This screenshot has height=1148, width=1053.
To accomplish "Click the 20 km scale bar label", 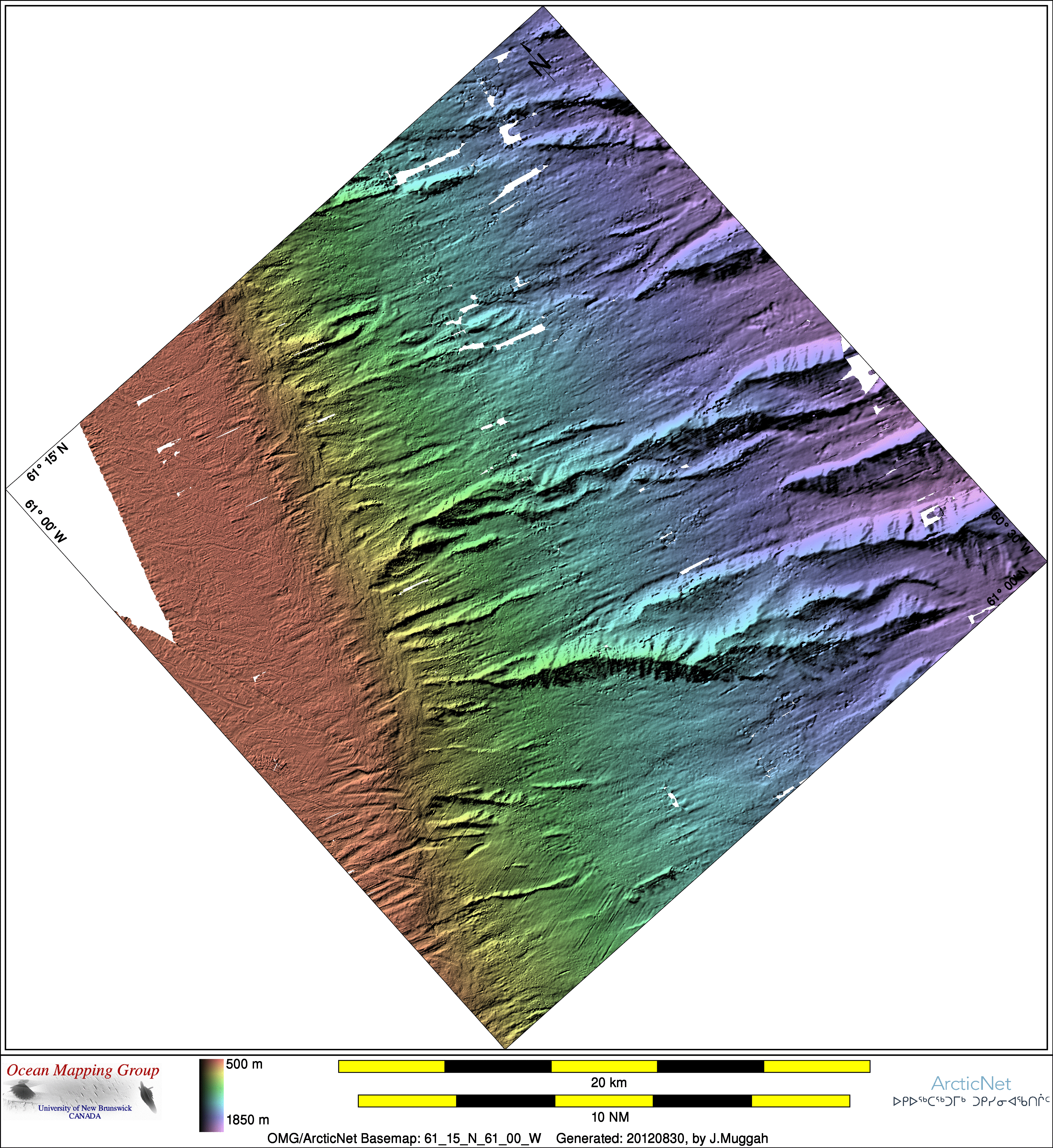I will click(x=608, y=1082).
